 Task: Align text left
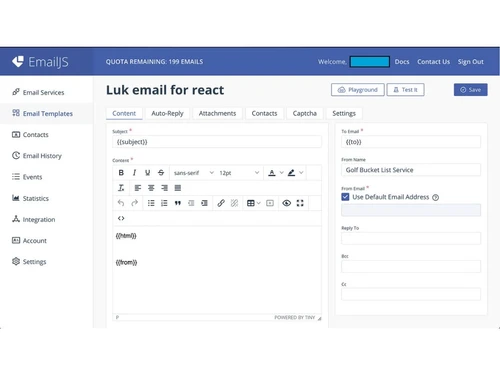click(138, 188)
